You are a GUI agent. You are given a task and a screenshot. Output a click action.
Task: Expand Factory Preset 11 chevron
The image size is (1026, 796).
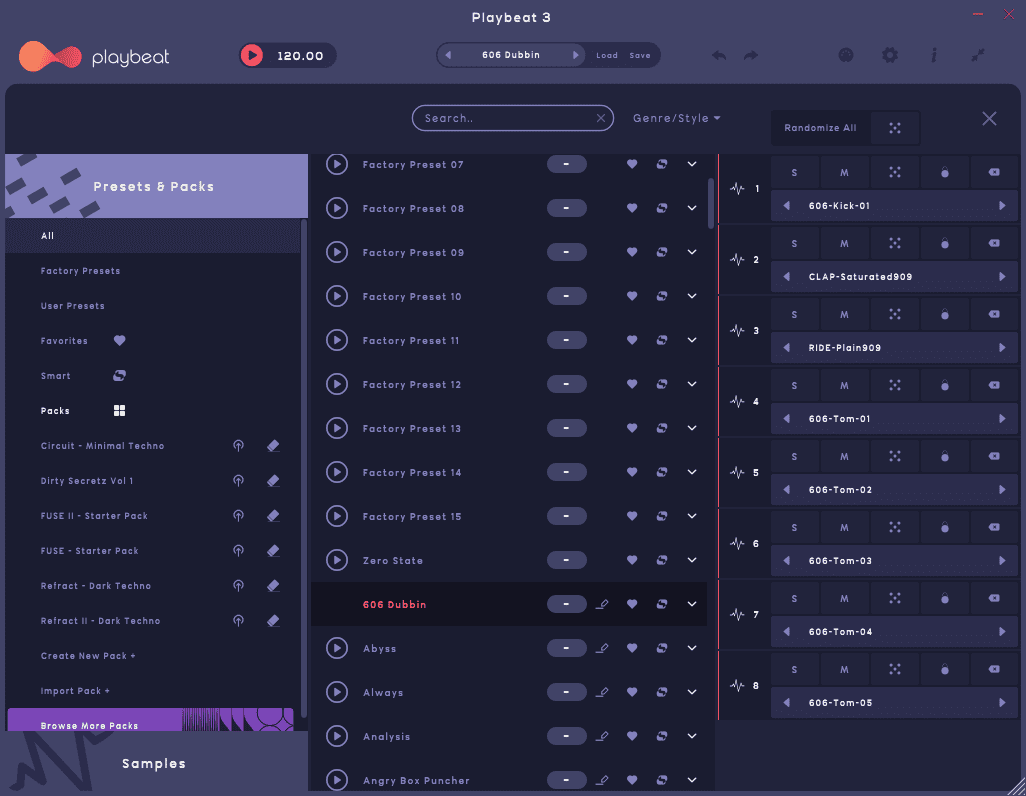click(692, 340)
